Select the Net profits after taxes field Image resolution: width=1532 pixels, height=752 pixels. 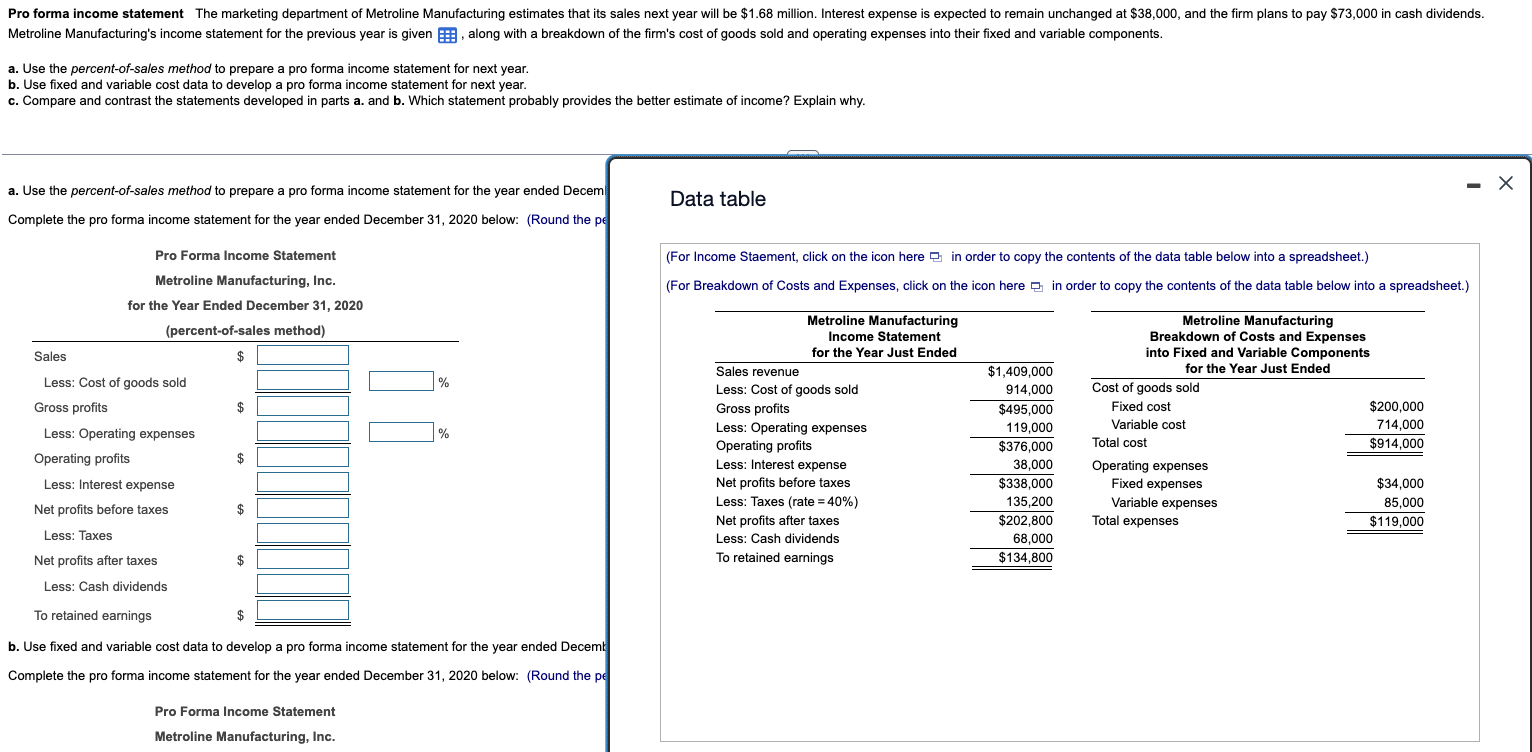click(302, 559)
